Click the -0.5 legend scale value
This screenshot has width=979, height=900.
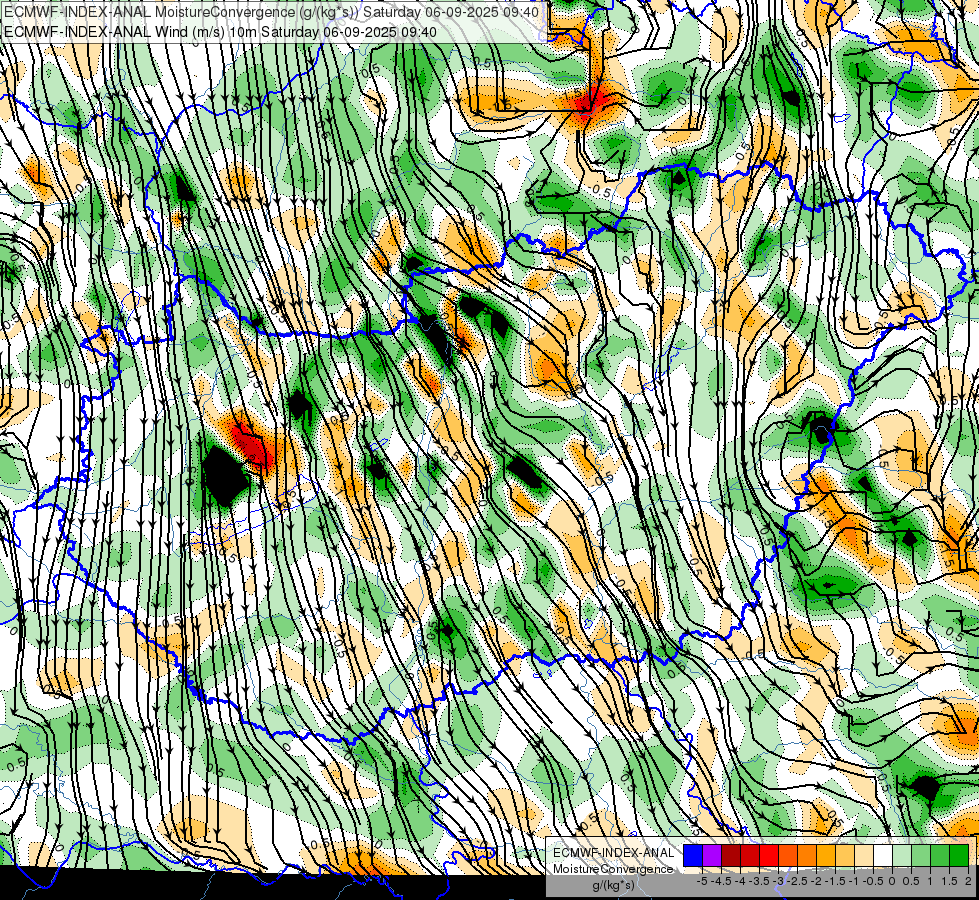click(873, 881)
